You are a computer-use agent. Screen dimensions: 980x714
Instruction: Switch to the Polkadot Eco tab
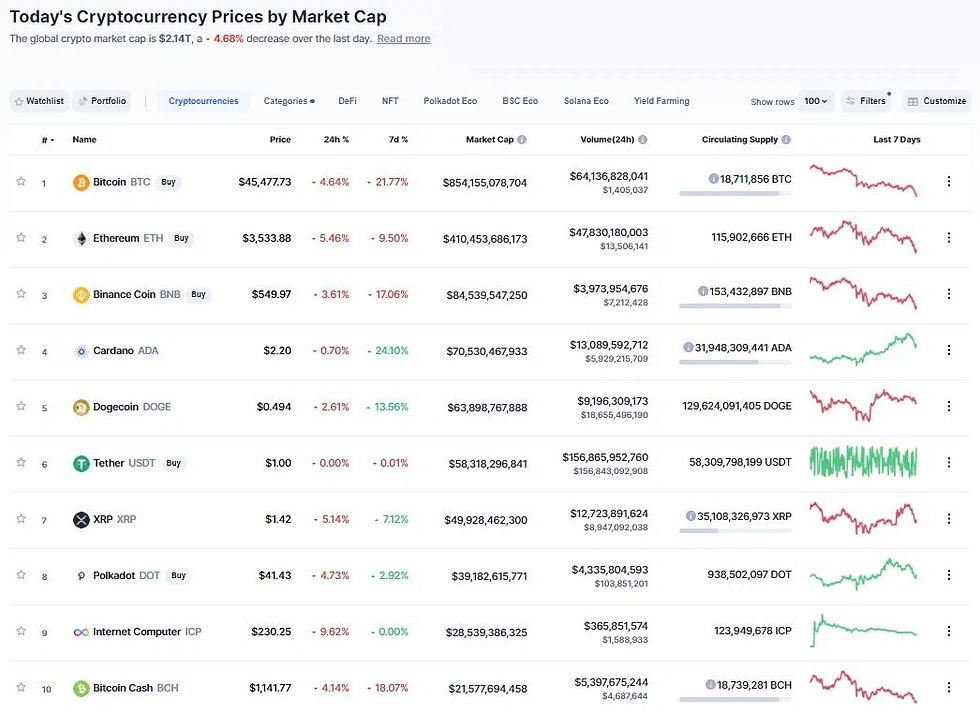click(x=450, y=101)
